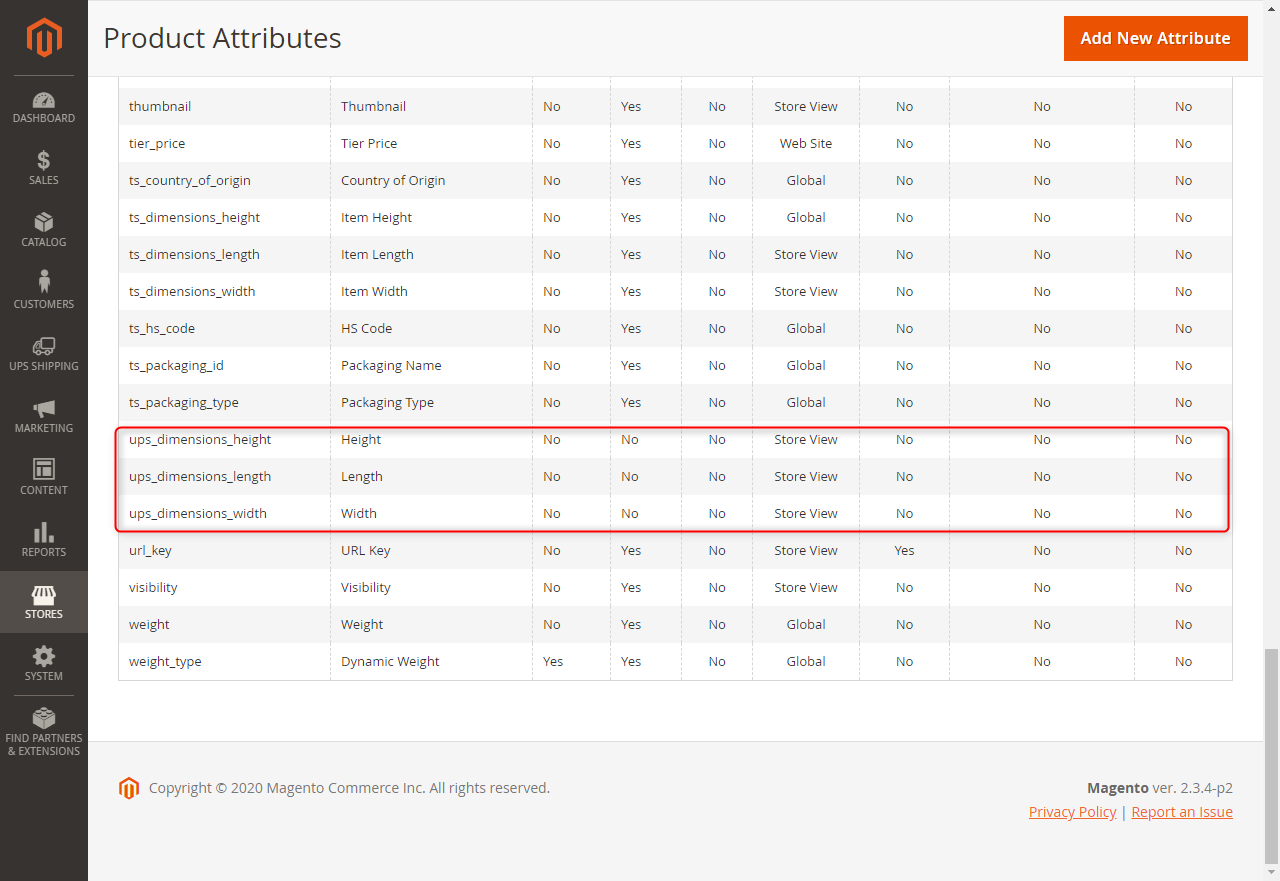Open the Stores menu
Viewport: 1280px width, 881px height.
(44, 602)
